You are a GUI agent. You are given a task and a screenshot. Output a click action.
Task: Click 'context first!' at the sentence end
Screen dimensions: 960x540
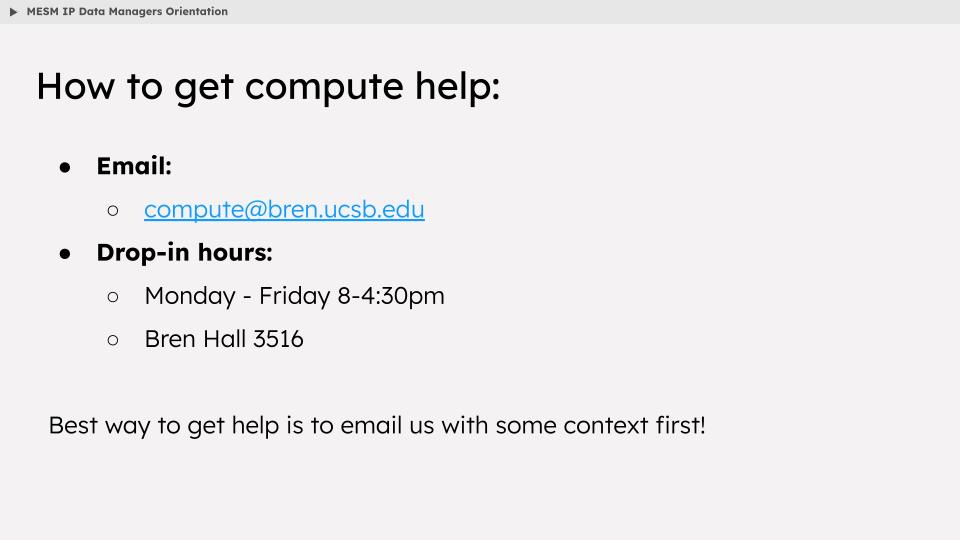pyautogui.click(x=634, y=425)
